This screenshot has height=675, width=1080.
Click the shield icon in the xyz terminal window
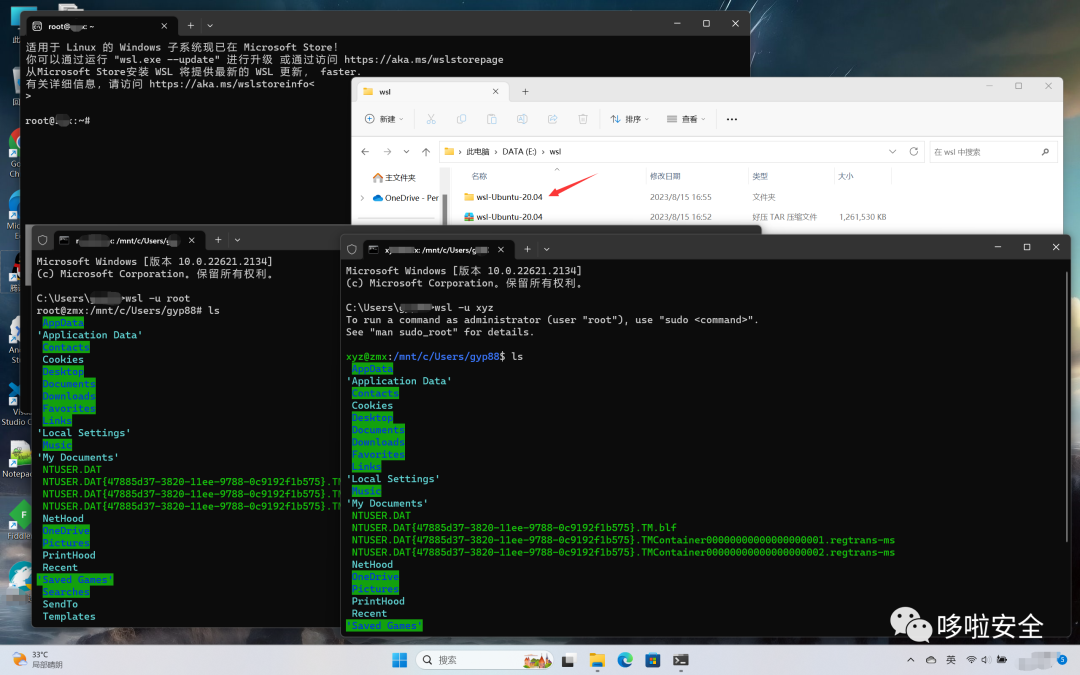point(352,249)
